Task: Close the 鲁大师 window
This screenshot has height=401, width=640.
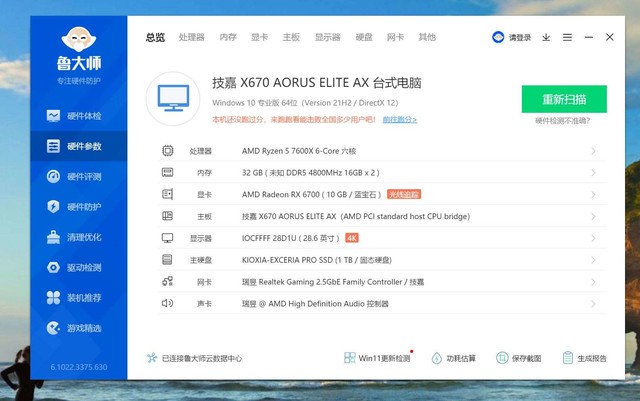Action: pos(610,37)
